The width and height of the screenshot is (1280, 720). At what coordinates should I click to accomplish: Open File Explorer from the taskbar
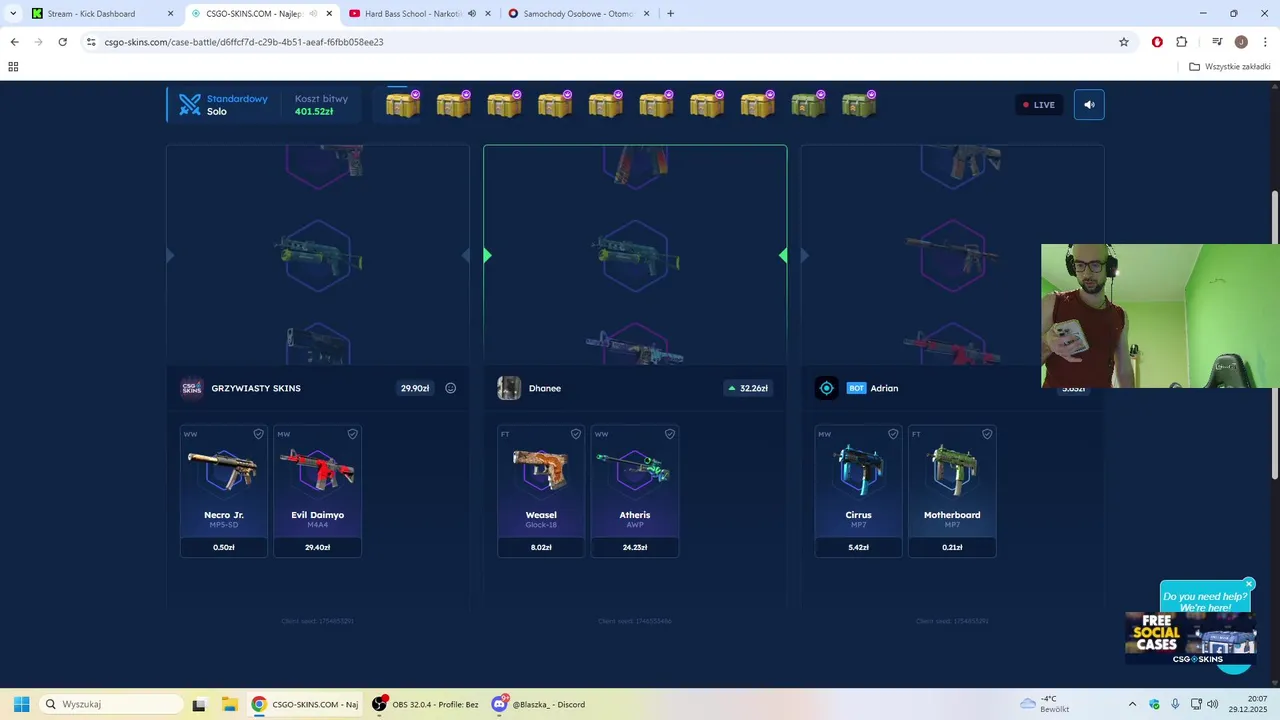tap(228, 704)
